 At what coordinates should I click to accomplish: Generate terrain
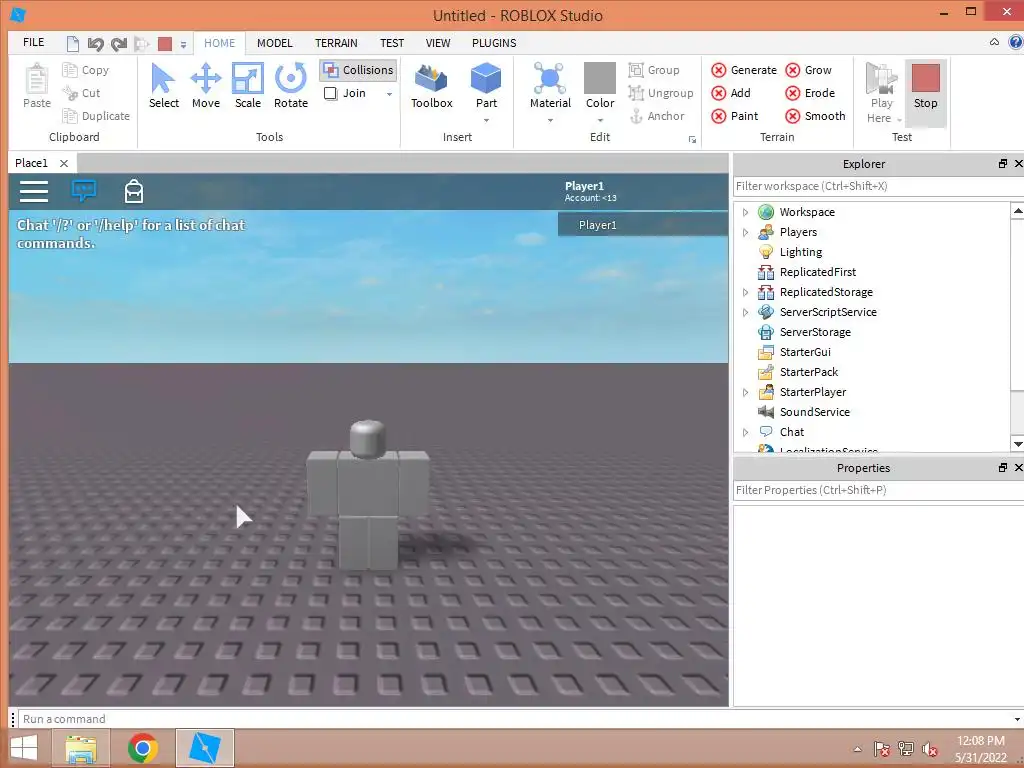[x=744, y=70]
